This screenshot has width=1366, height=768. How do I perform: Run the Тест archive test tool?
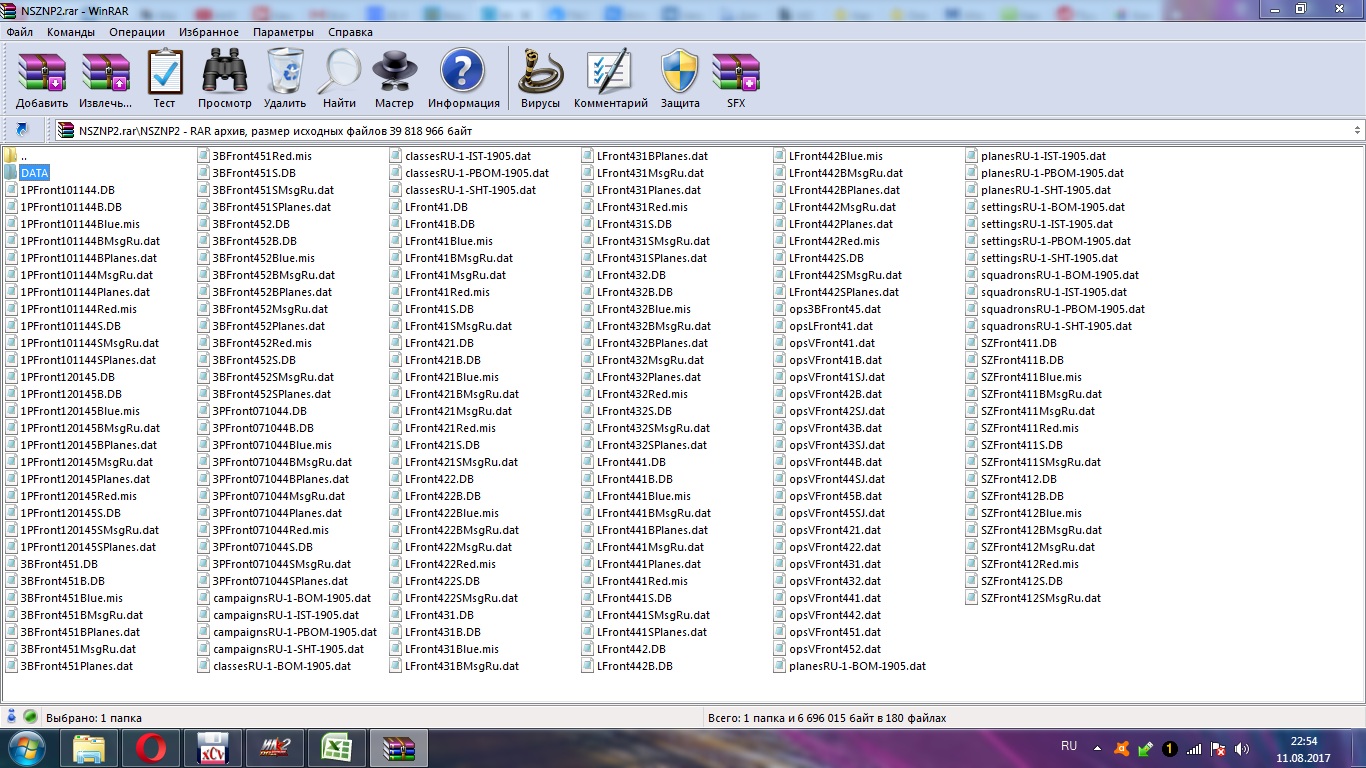click(164, 79)
